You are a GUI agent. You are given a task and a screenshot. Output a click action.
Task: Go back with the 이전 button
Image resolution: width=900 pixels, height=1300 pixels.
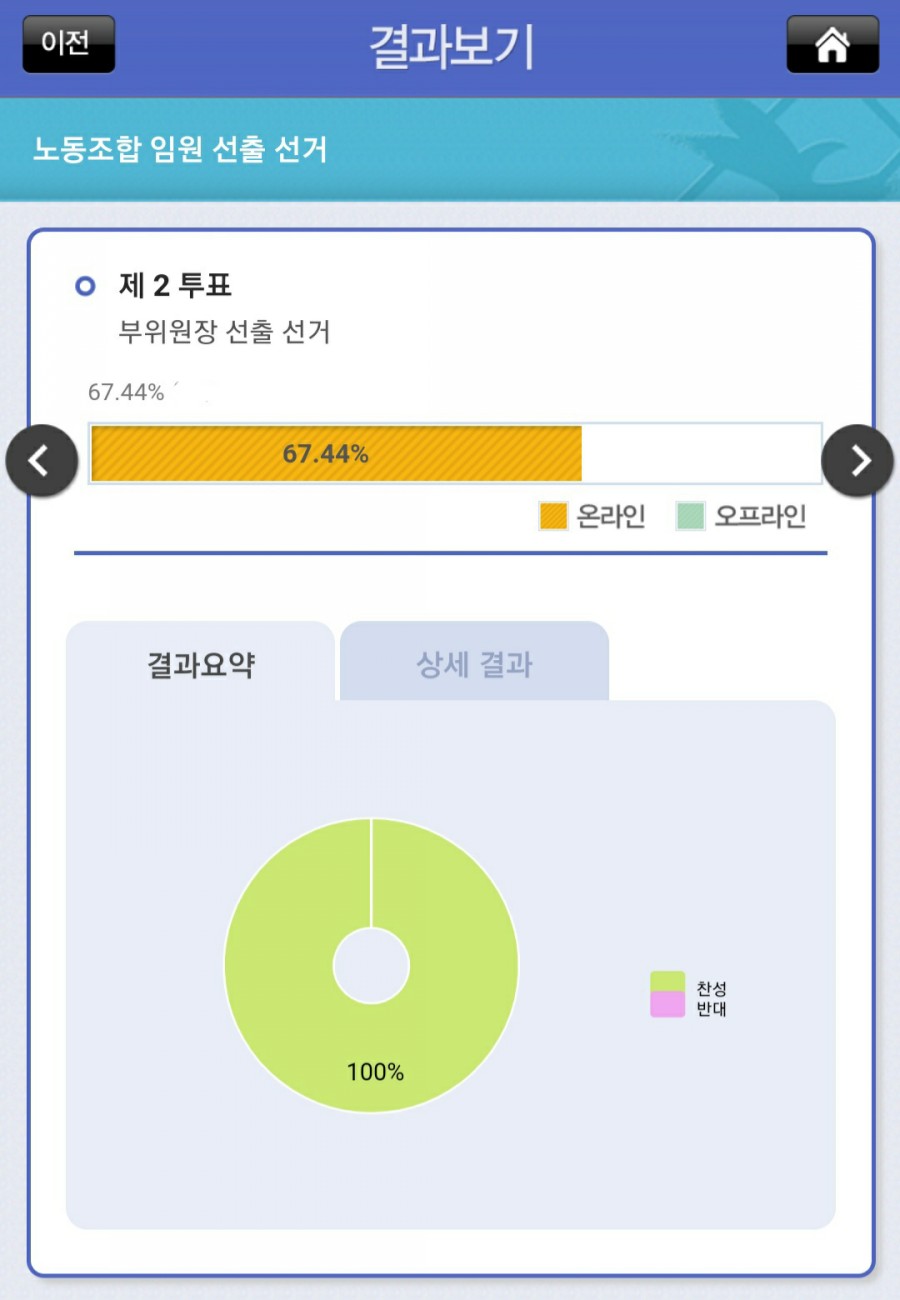pyautogui.click(x=68, y=44)
